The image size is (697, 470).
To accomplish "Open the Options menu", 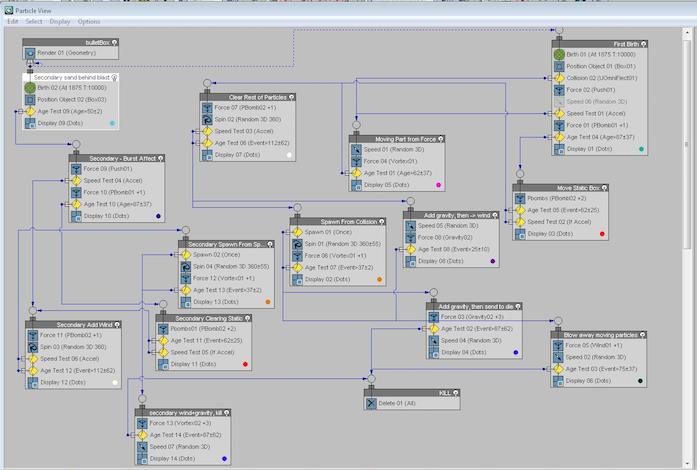I will (x=88, y=21).
